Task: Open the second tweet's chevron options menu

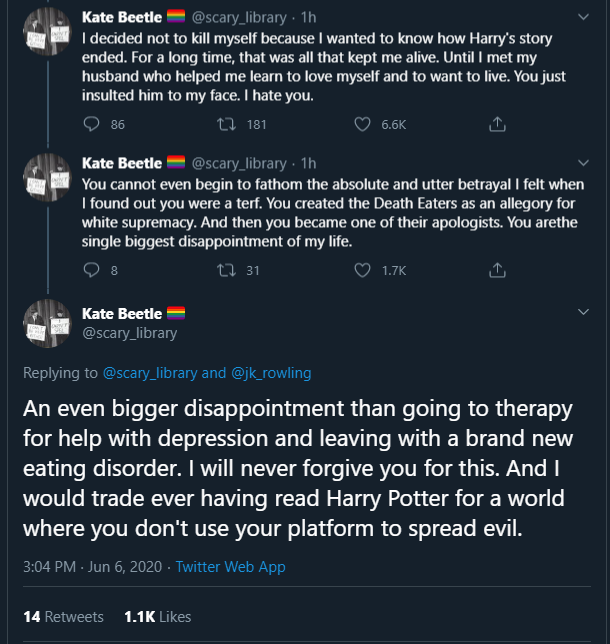Action: coord(583,163)
